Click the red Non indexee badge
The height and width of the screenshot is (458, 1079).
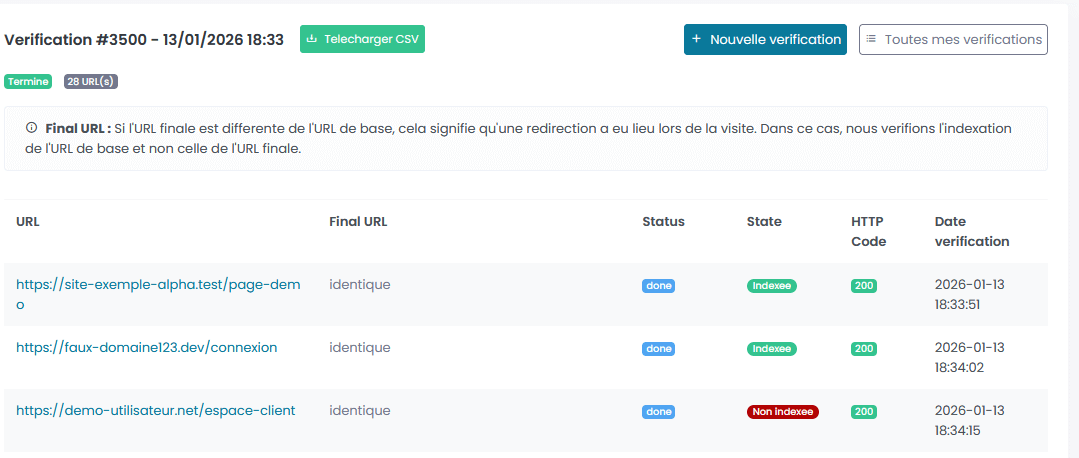(782, 411)
